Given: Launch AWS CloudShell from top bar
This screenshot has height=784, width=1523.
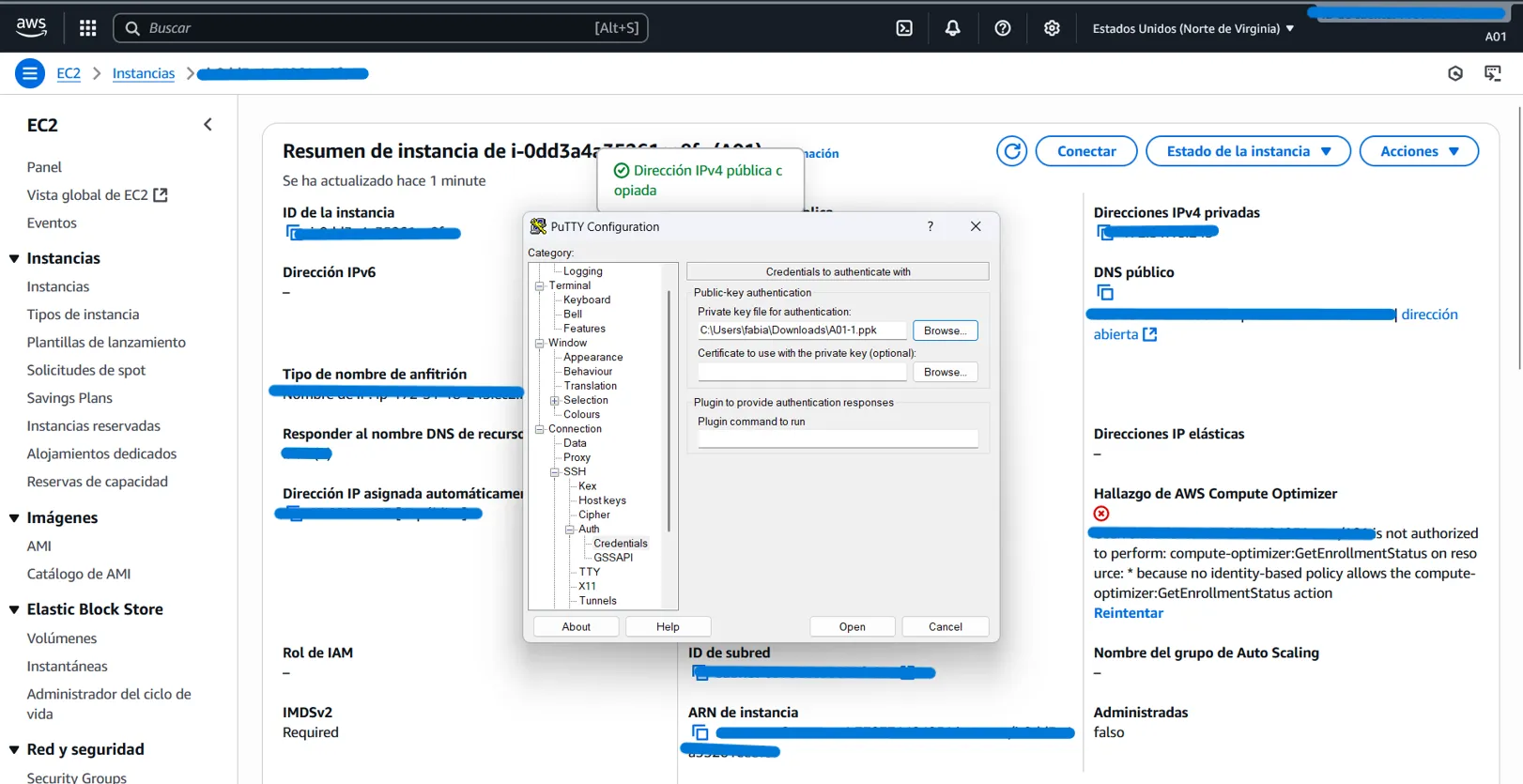Looking at the screenshot, I should (x=903, y=28).
